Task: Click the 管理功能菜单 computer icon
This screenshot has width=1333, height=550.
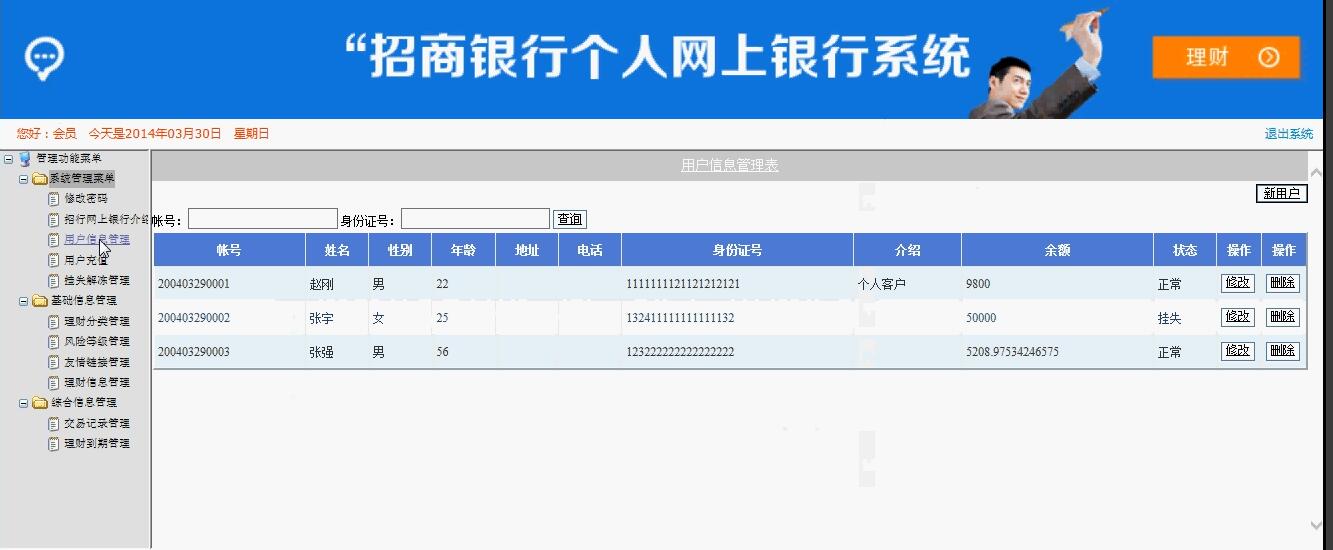Action: [x=25, y=159]
